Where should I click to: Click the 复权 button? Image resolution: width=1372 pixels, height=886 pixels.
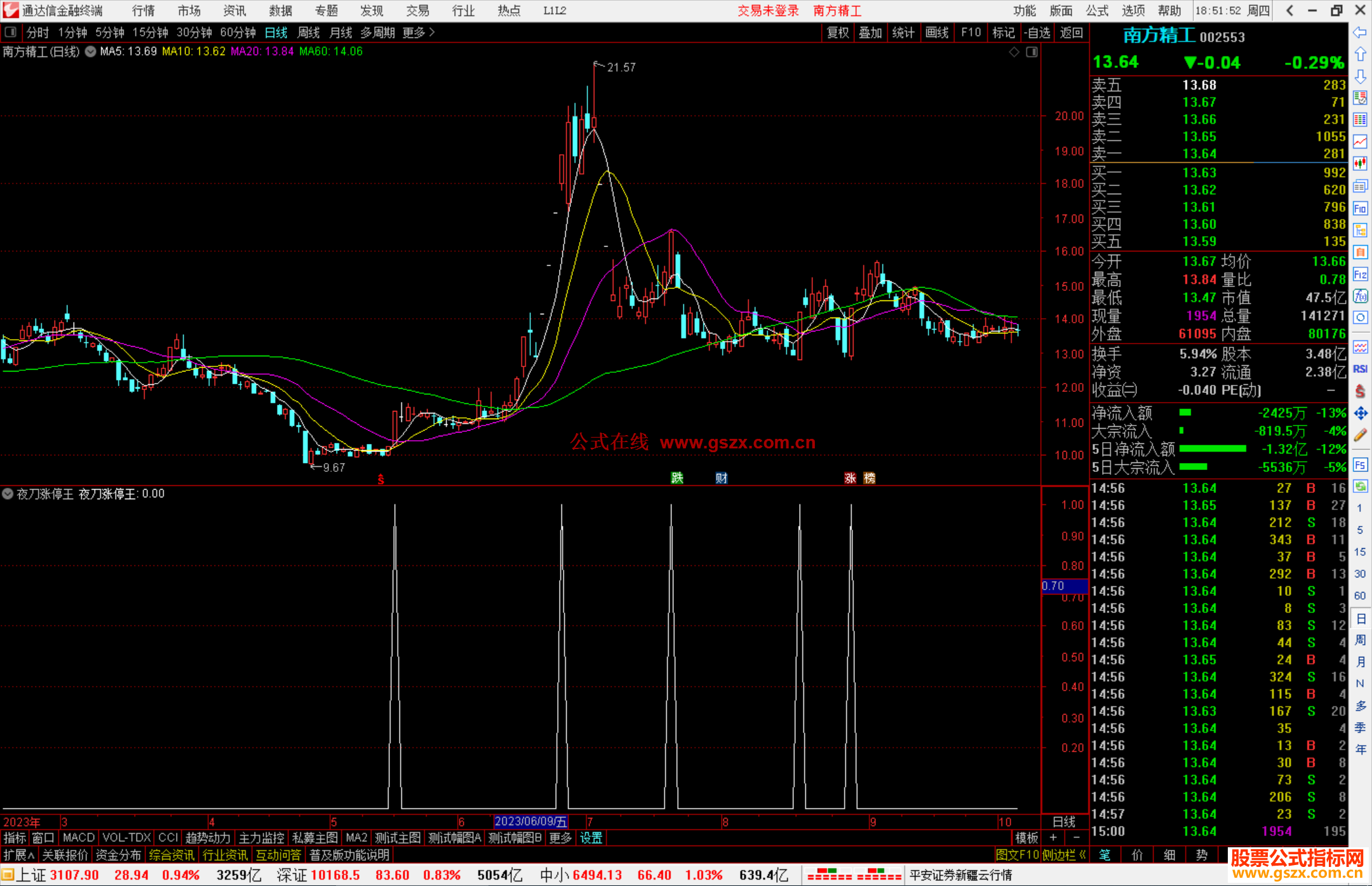coord(838,32)
